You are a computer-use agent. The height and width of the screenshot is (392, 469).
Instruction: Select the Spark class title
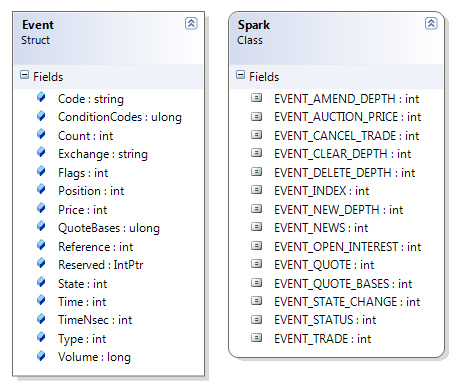point(254,25)
